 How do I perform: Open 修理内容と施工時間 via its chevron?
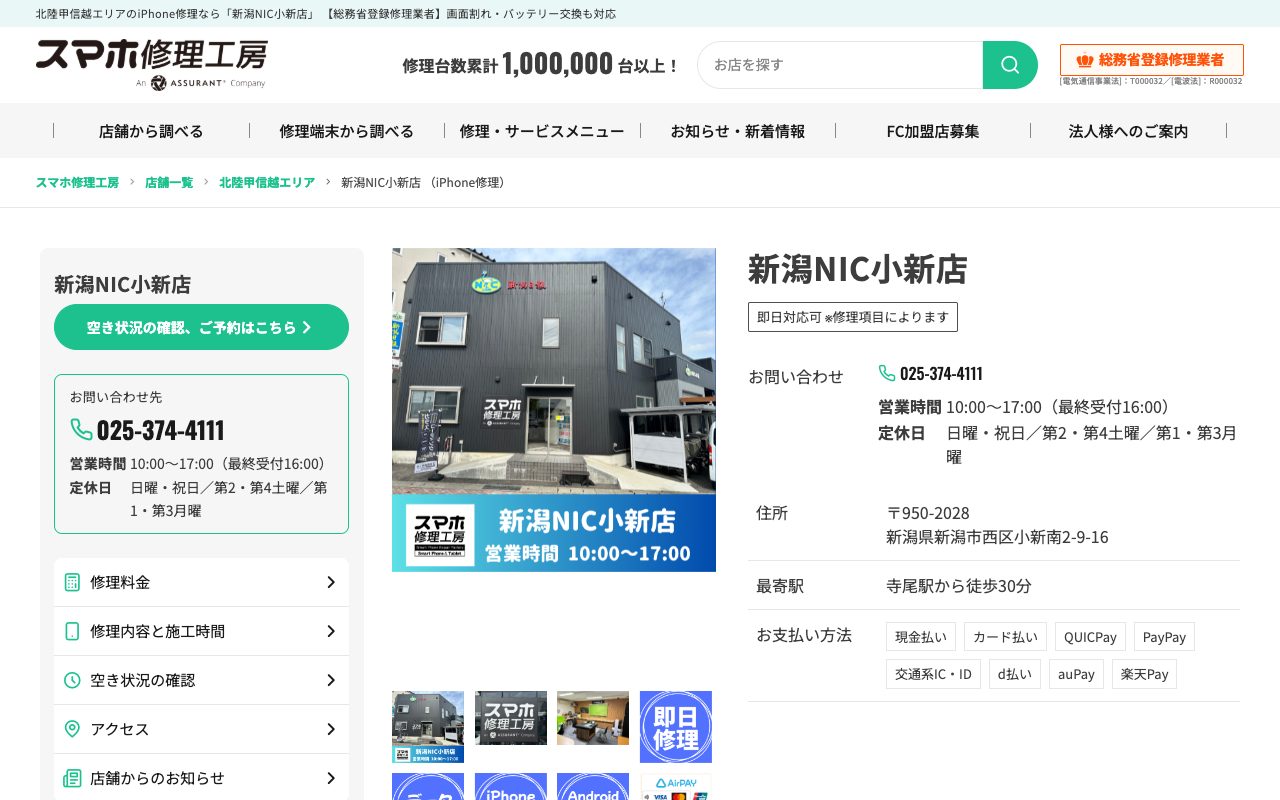(331, 631)
